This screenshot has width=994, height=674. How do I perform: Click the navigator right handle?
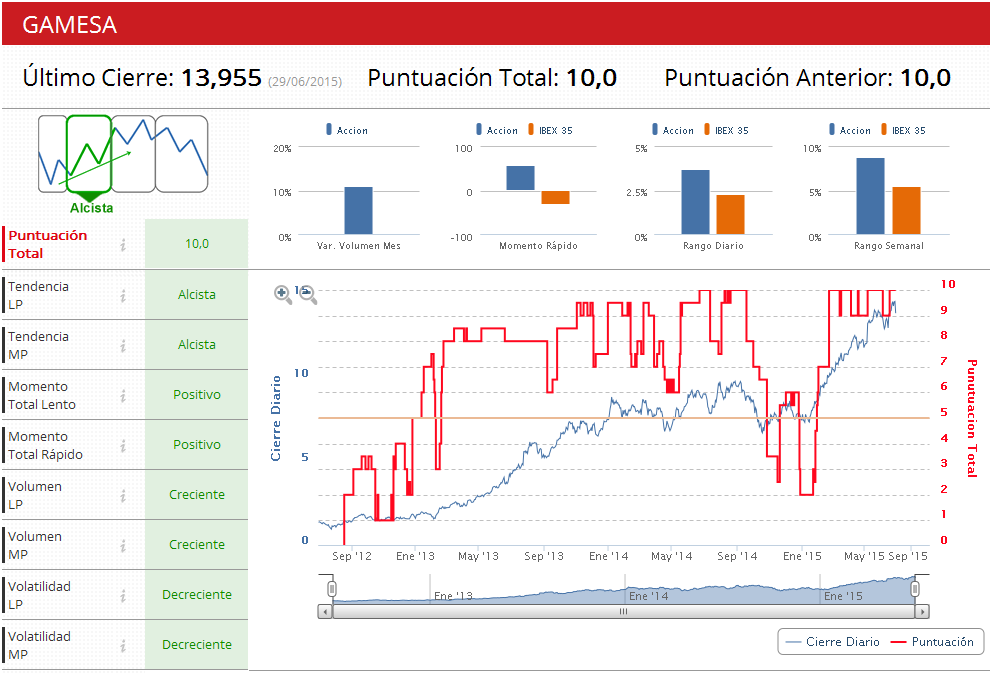[915, 589]
